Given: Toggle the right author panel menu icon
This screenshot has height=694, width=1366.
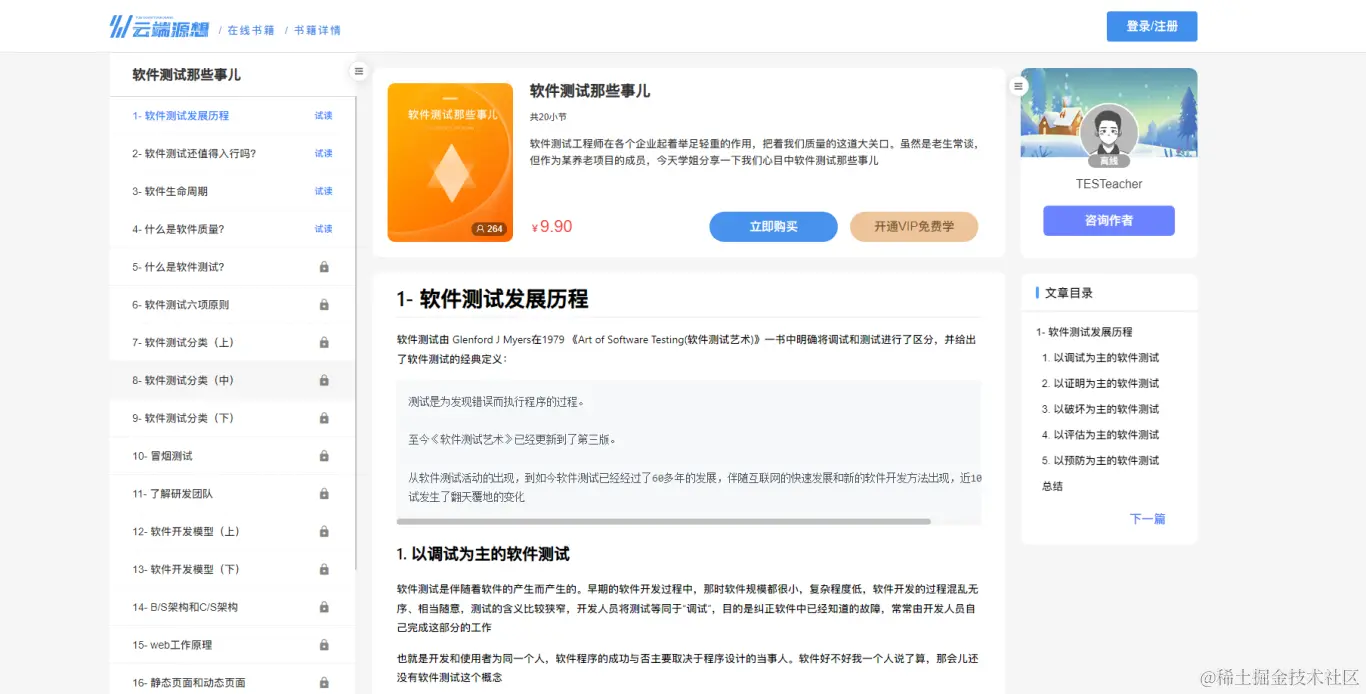Looking at the screenshot, I should [1019, 86].
